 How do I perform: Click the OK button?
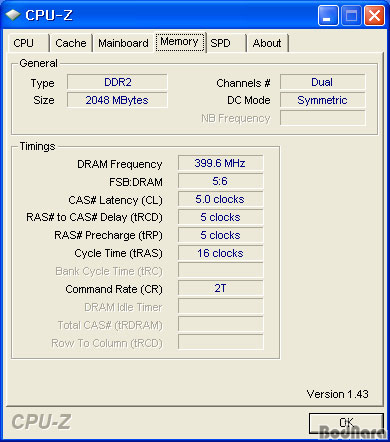(x=346, y=423)
